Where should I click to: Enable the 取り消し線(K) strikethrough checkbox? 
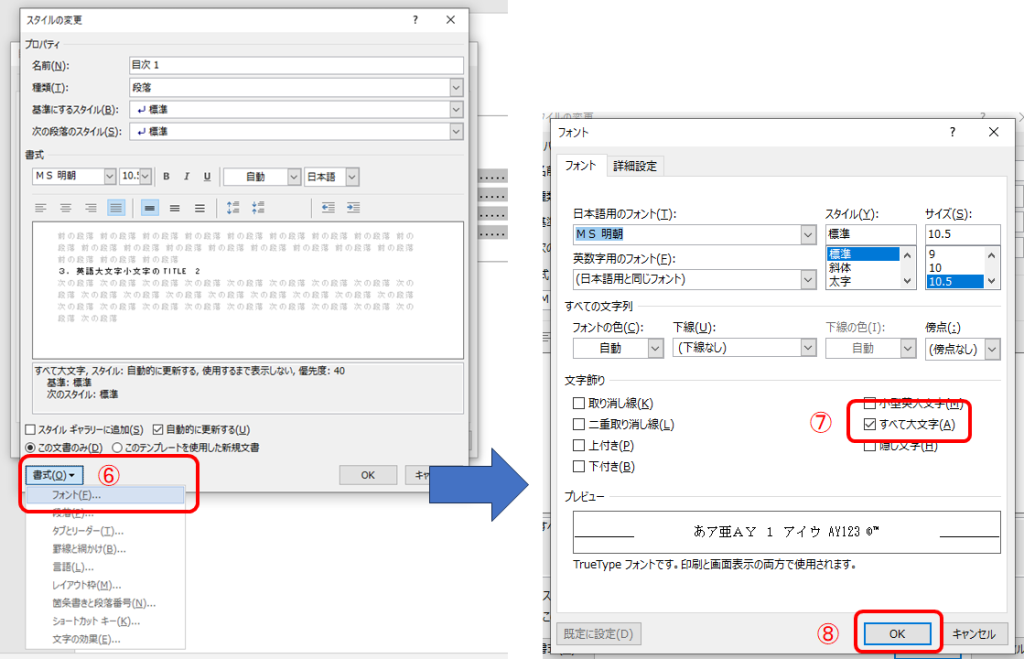(579, 404)
